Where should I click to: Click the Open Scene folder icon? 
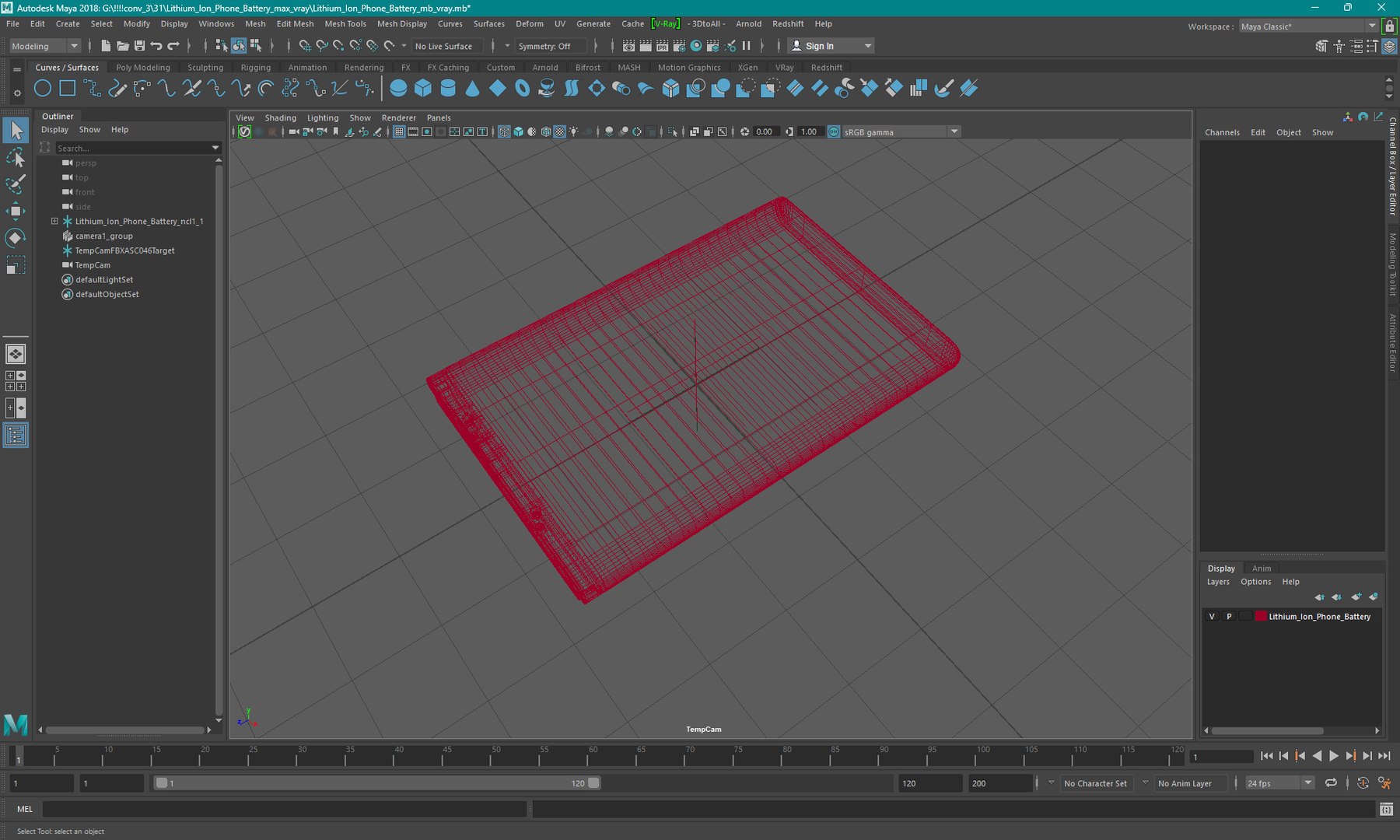tap(123, 46)
